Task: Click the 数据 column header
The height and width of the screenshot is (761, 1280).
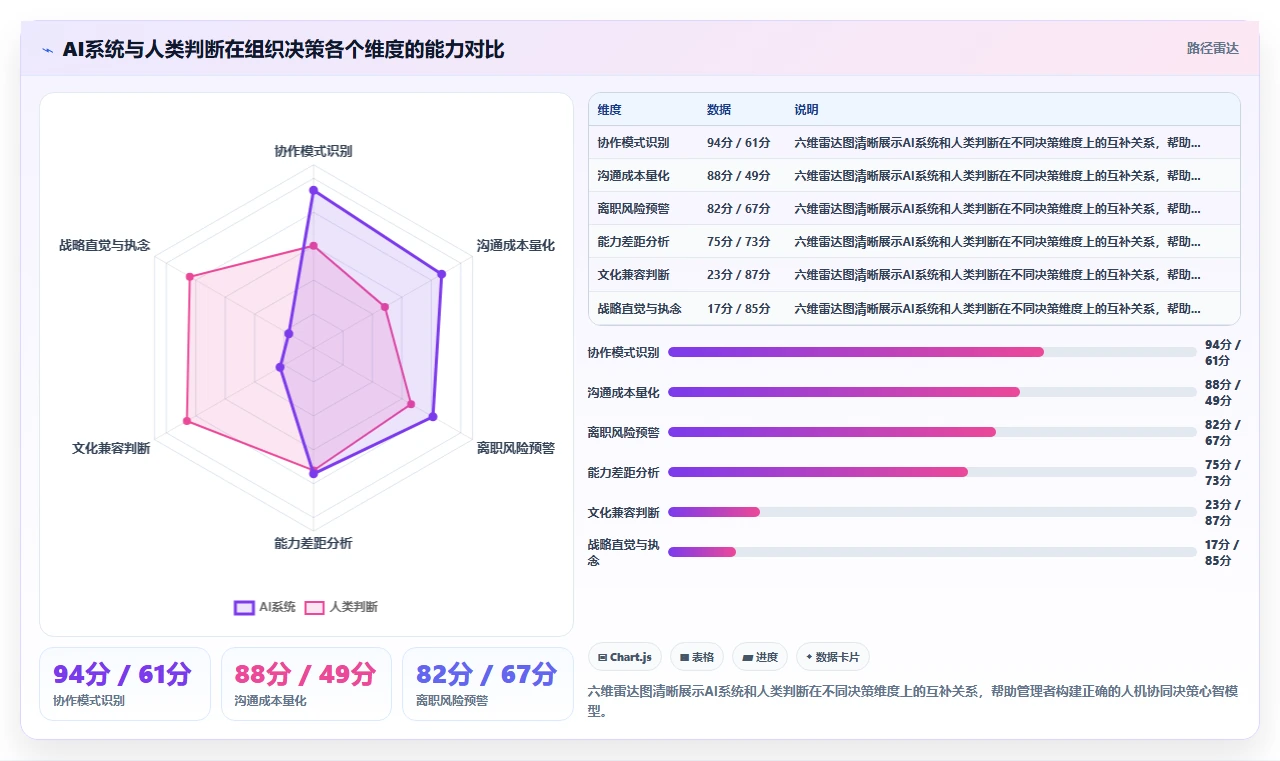Action: pos(719,110)
